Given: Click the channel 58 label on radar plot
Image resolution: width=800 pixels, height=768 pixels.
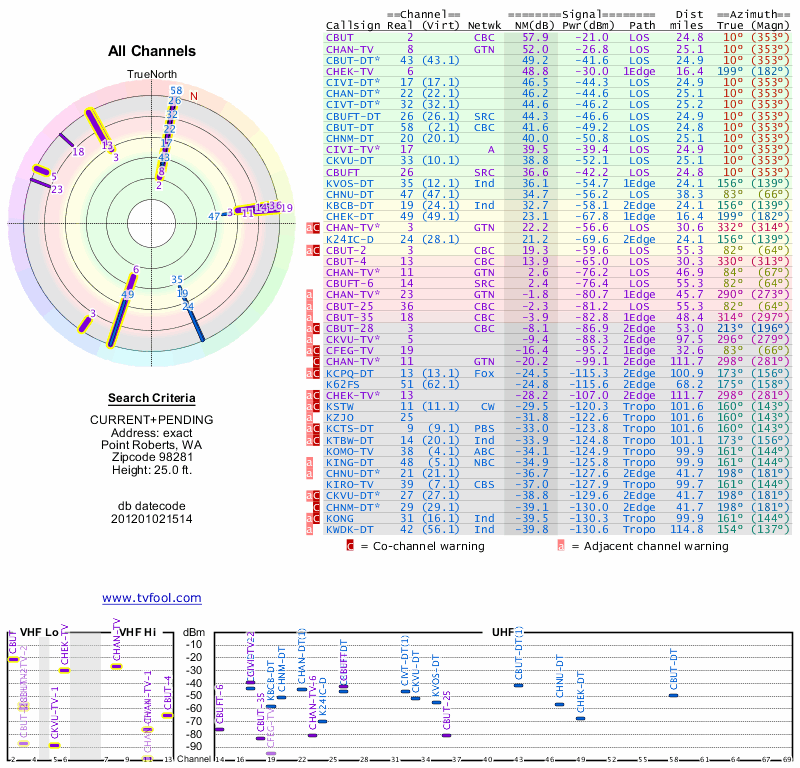Looking at the screenshot, I should click(x=176, y=91).
